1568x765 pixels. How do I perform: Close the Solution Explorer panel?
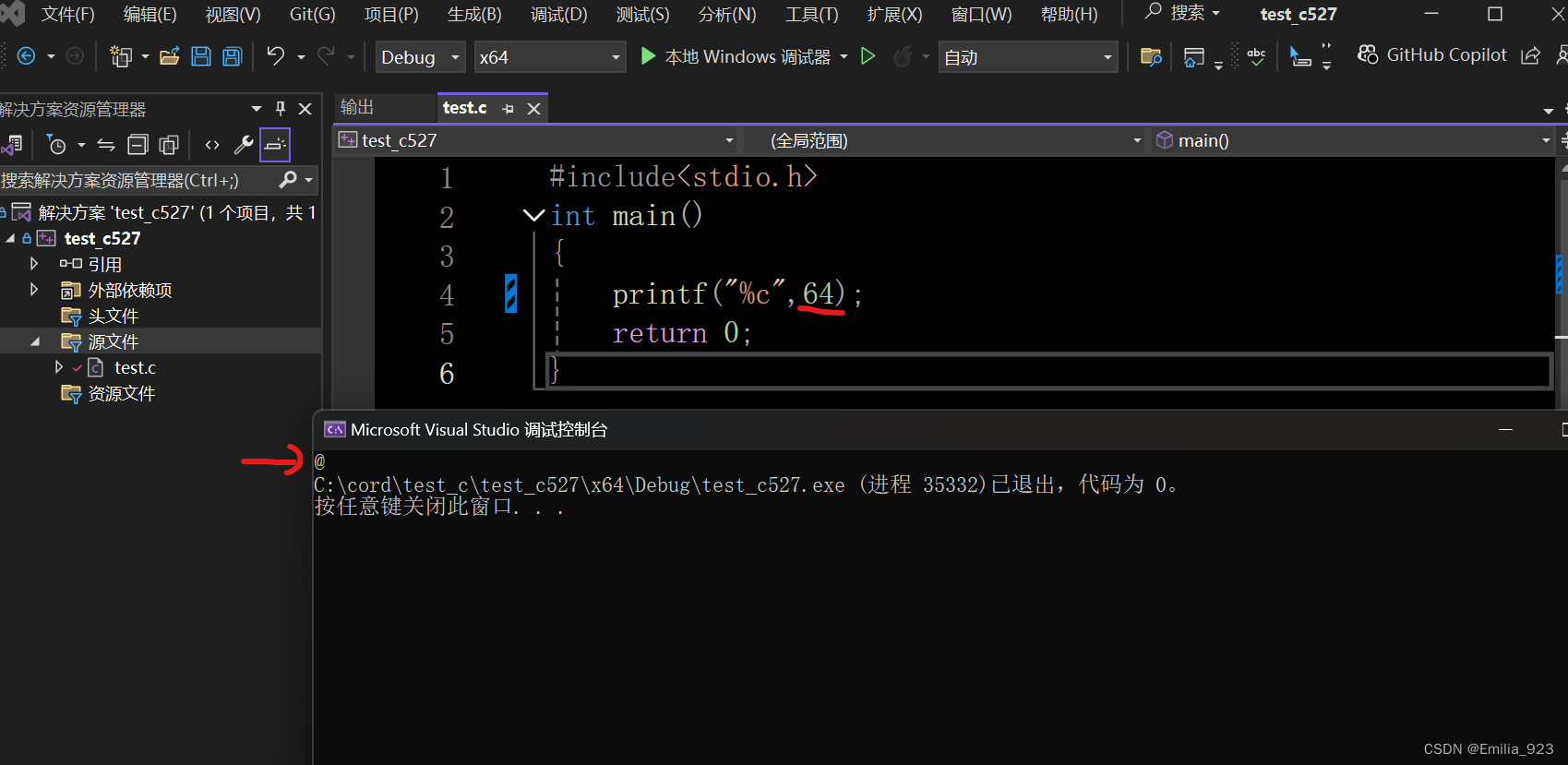(x=305, y=109)
